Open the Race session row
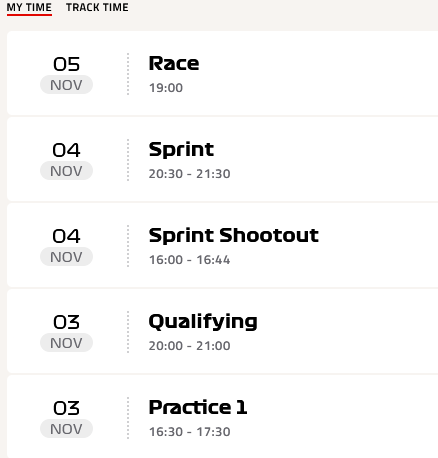This screenshot has width=438, height=458. 222,73
